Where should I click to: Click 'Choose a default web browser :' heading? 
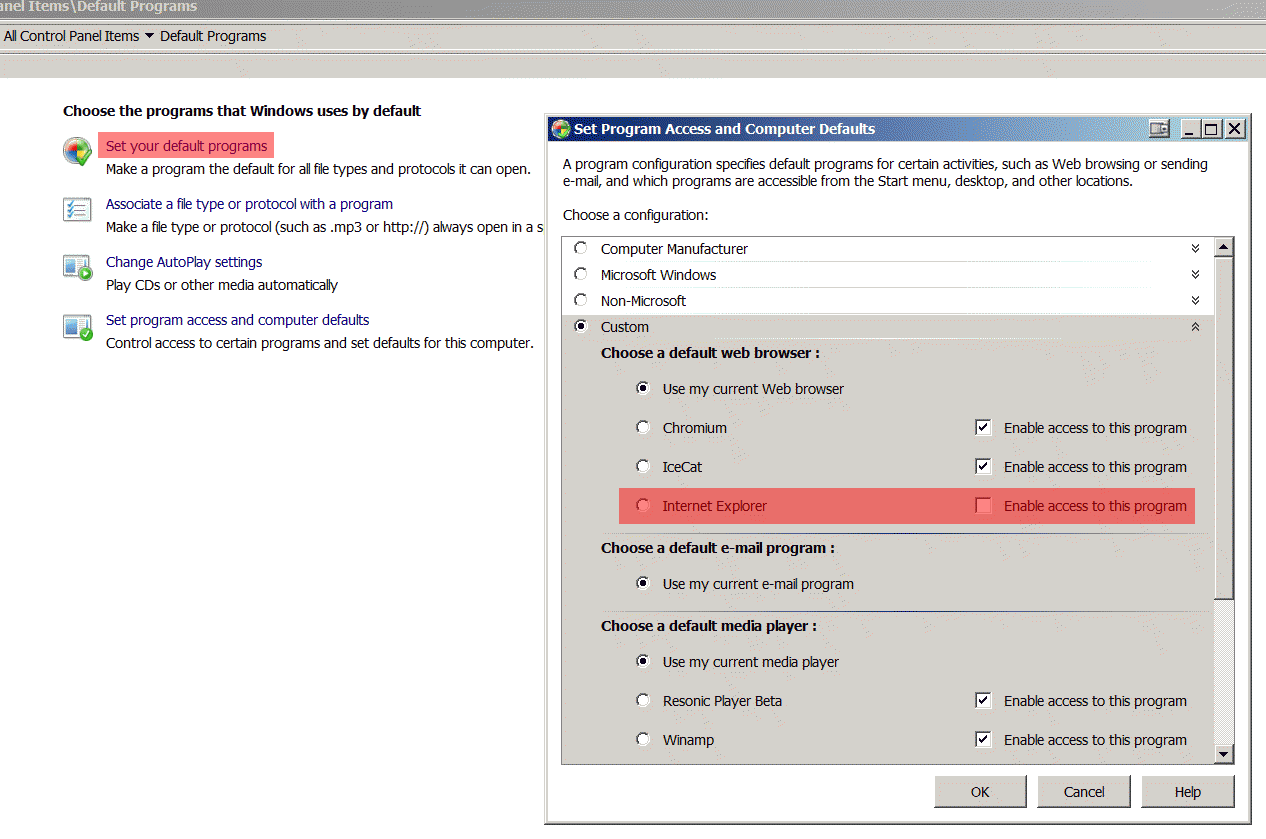tap(711, 352)
